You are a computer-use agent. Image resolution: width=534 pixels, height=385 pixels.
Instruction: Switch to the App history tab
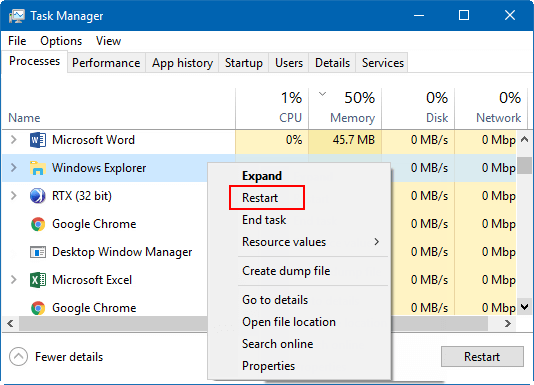(x=182, y=63)
